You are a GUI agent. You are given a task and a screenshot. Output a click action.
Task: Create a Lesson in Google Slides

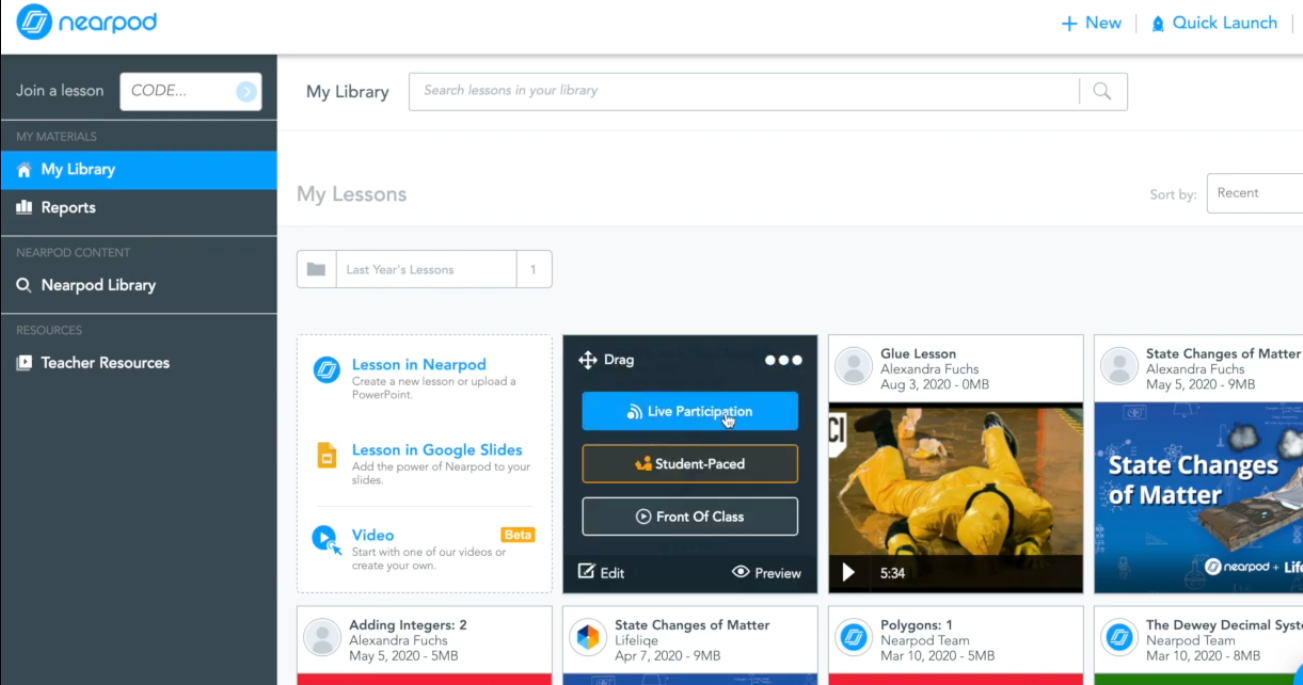point(437,450)
